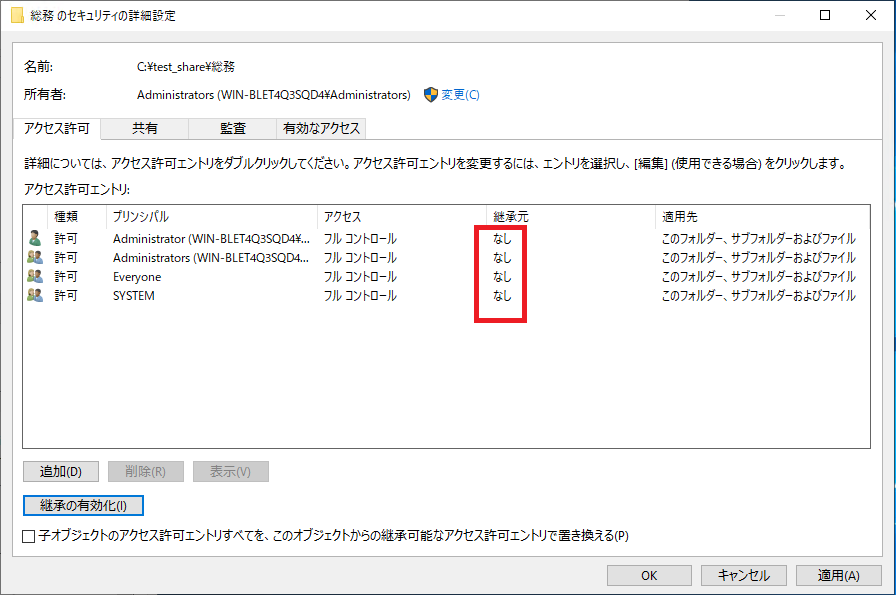
Task: Sort by the 適用先 column header
Action: pos(762,217)
